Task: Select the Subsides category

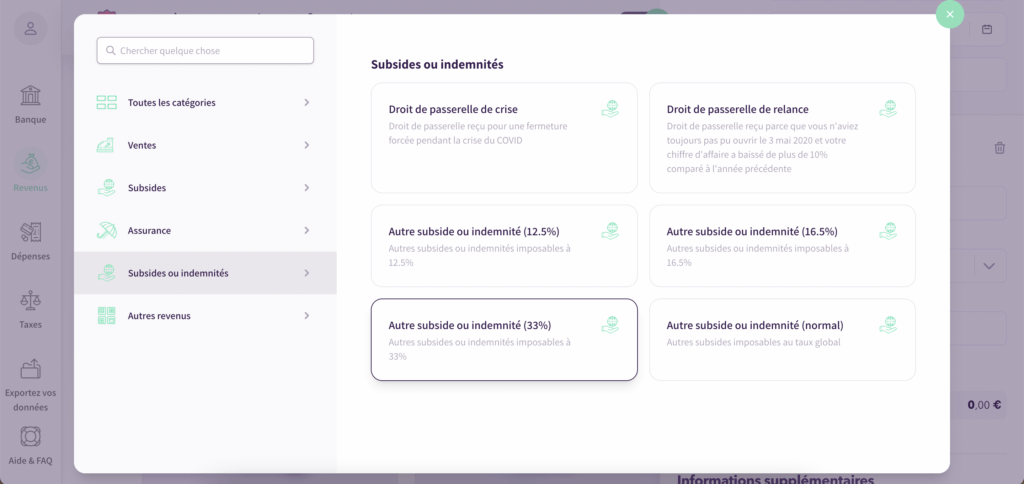Action: pos(205,188)
